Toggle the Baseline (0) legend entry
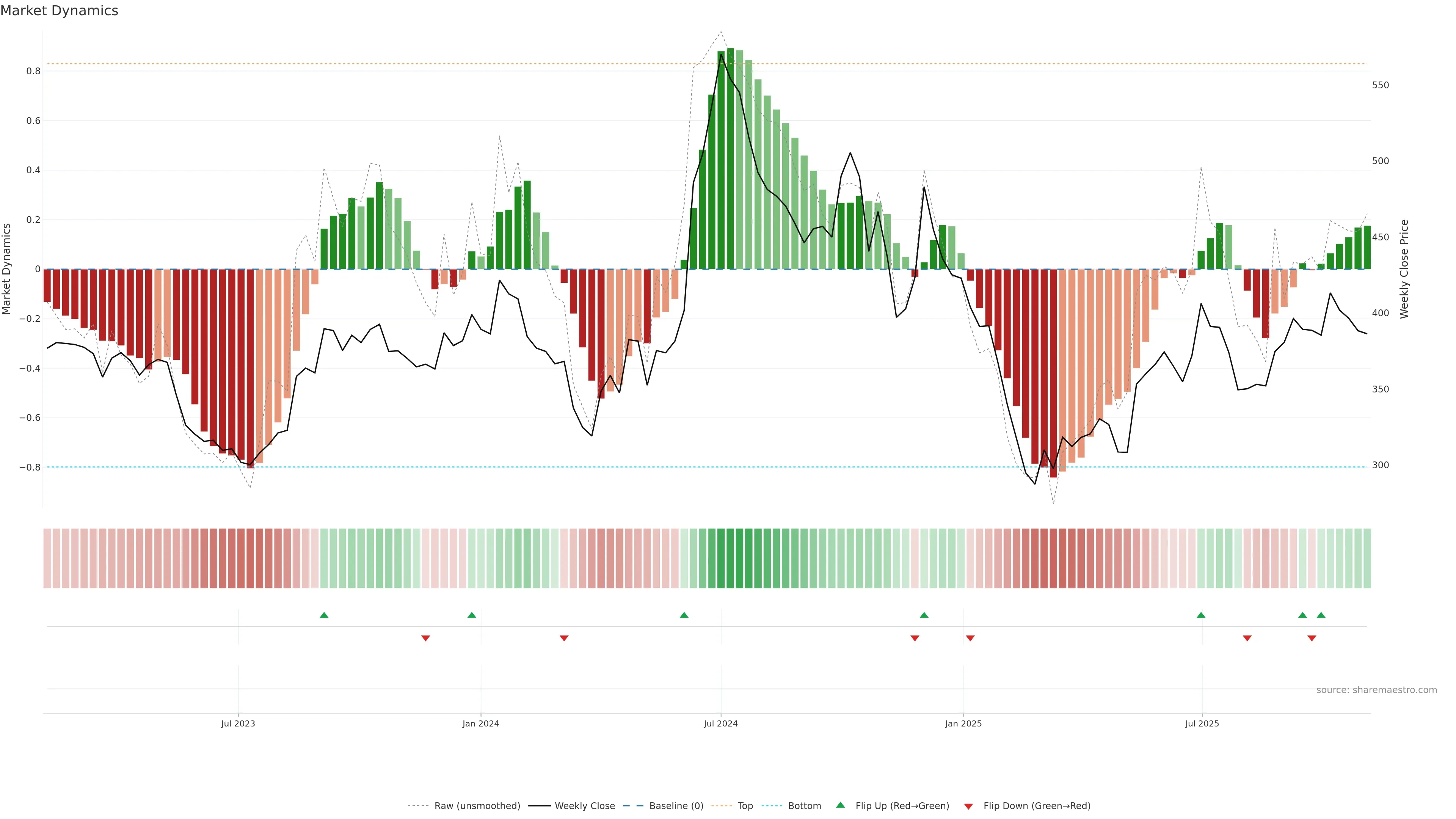 [676, 806]
